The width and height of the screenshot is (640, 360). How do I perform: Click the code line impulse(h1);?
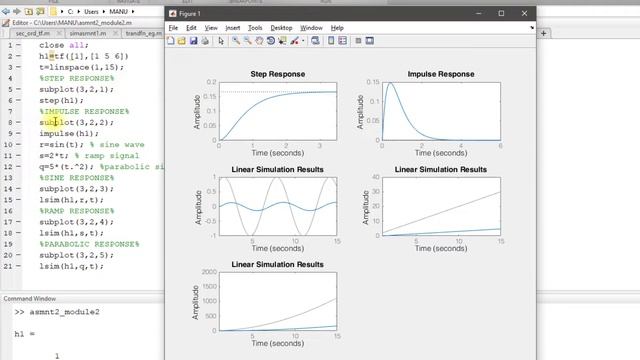pos(69,133)
